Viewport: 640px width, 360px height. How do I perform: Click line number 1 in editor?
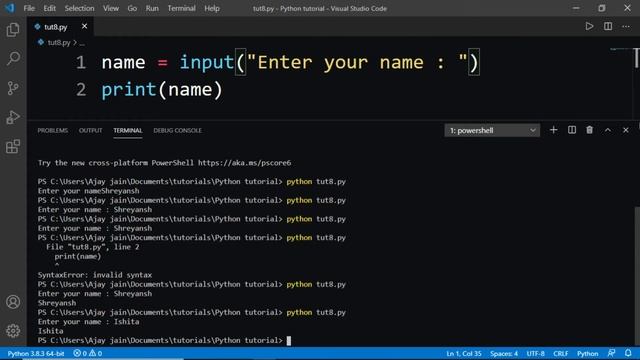click(x=80, y=62)
